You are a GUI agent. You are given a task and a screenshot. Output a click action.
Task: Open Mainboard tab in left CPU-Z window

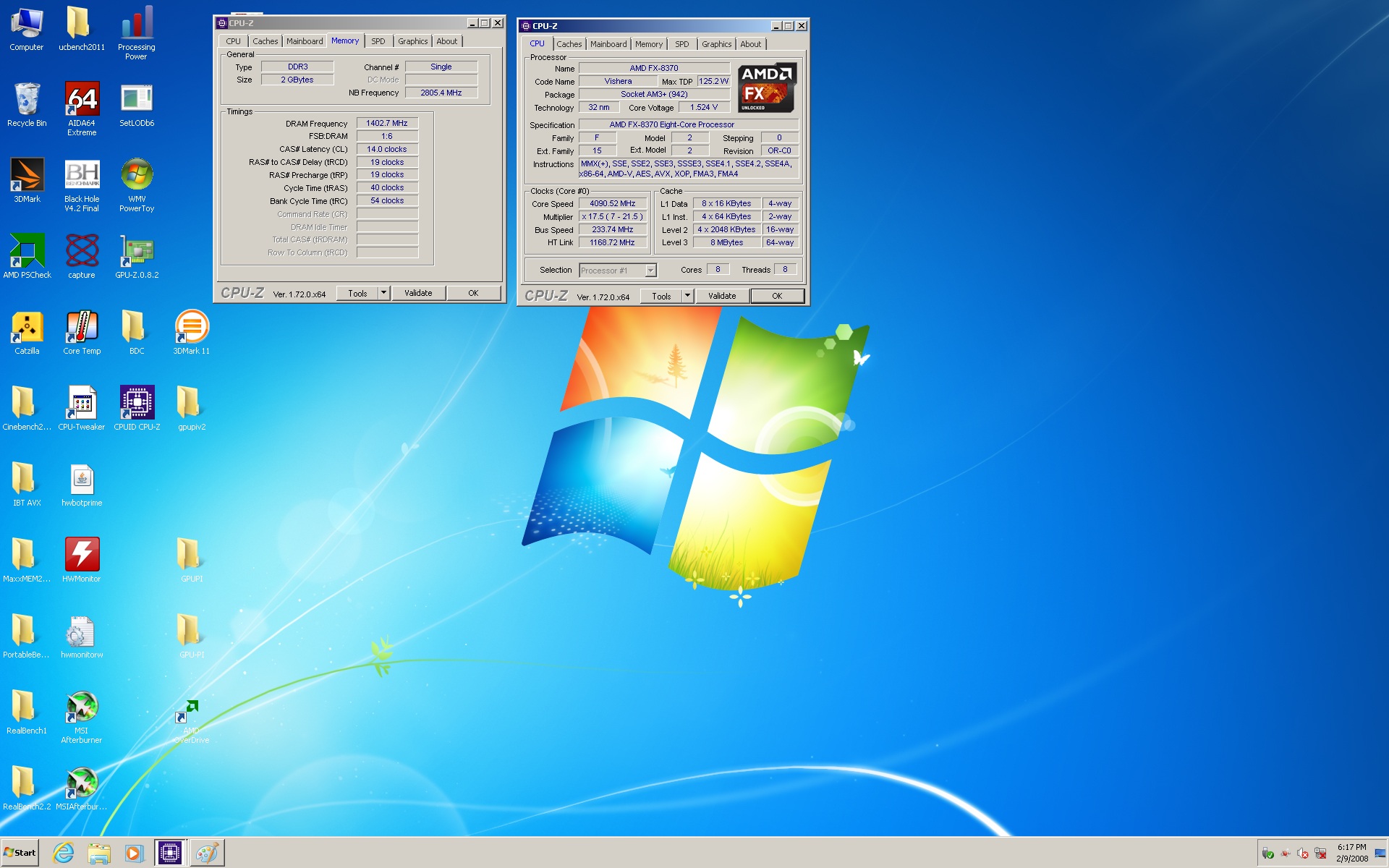pyautogui.click(x=305, y=41)
